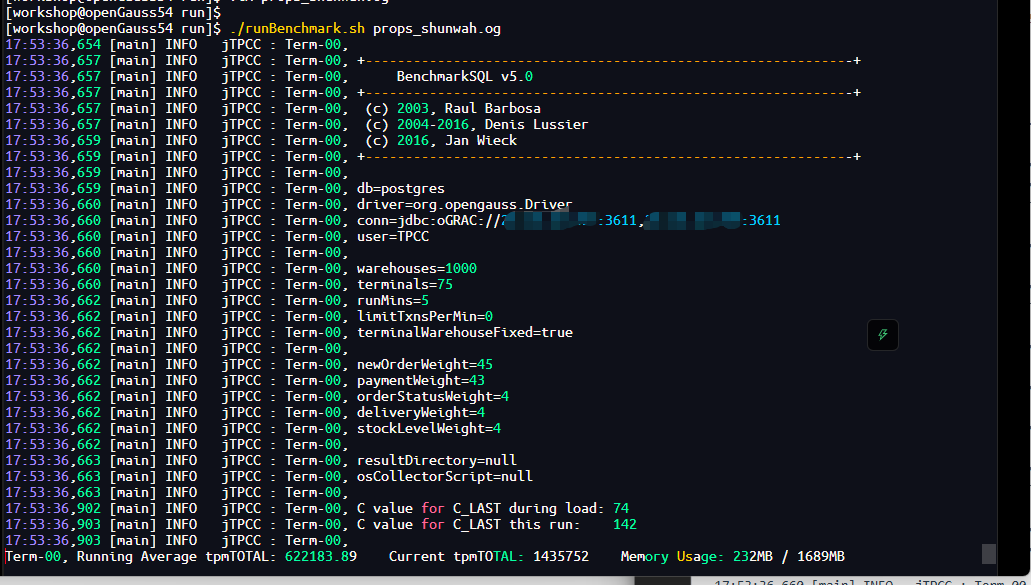Click the conn=jdbc:oGRAC connection string
Image resolution: width=1031 pixels, height=585 pixels.
point(568,220)
